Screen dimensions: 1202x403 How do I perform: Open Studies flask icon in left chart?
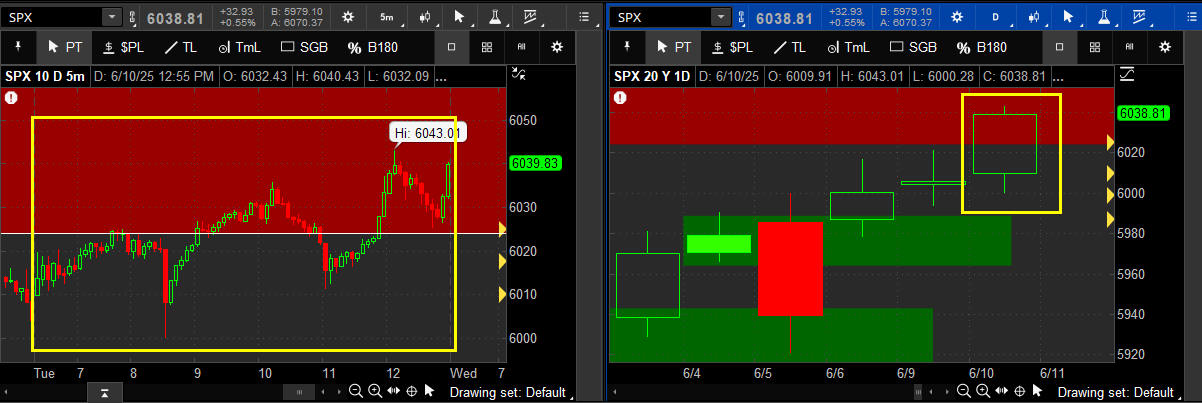pyautogui.click(x=493, y=17)
